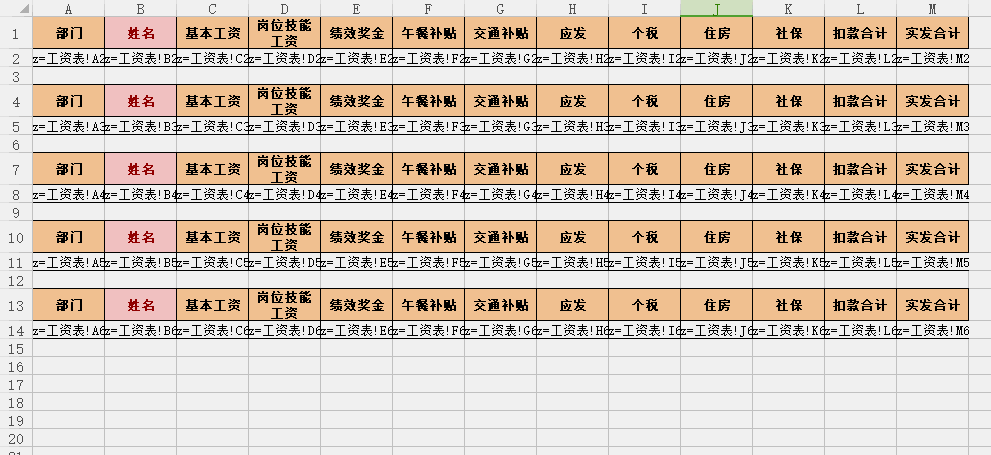Select column header M
This screenshot has width=991, height=455.
tap(933, 8)
